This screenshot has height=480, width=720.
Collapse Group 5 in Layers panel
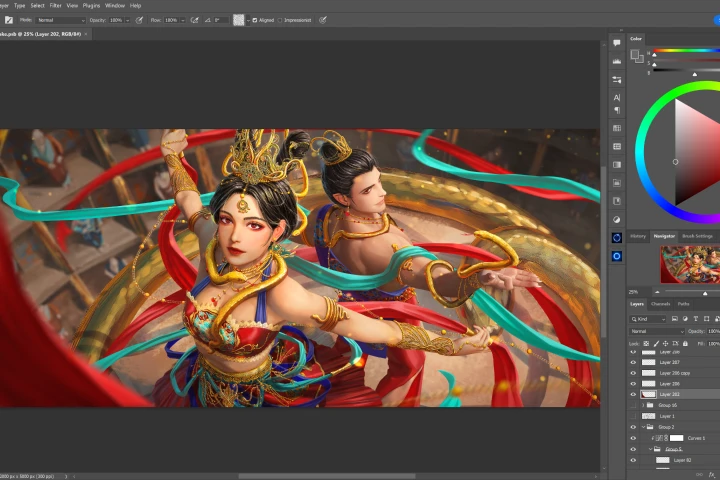(650, 449)
